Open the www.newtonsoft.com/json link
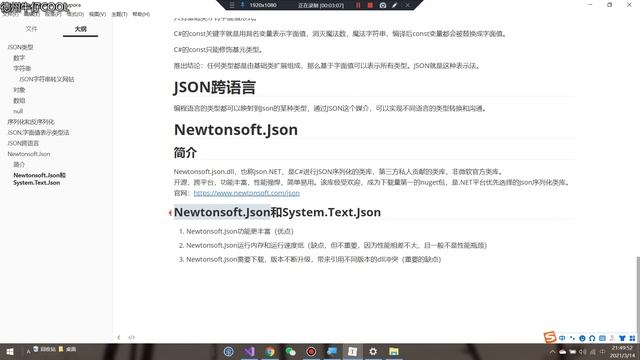 tap(247, 193)
